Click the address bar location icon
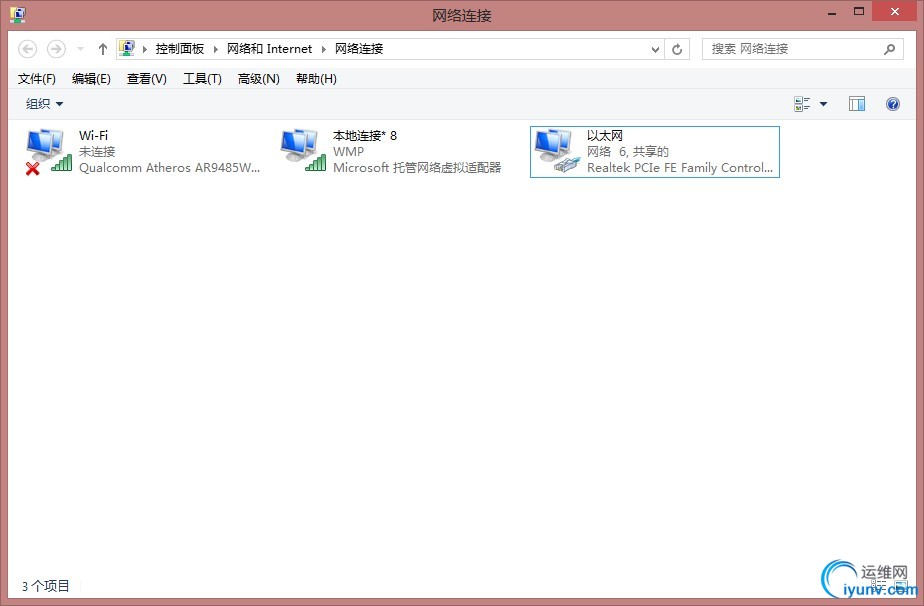Image resolution: width=924 pixels, height=606 pixels. [x=127, y=48]
